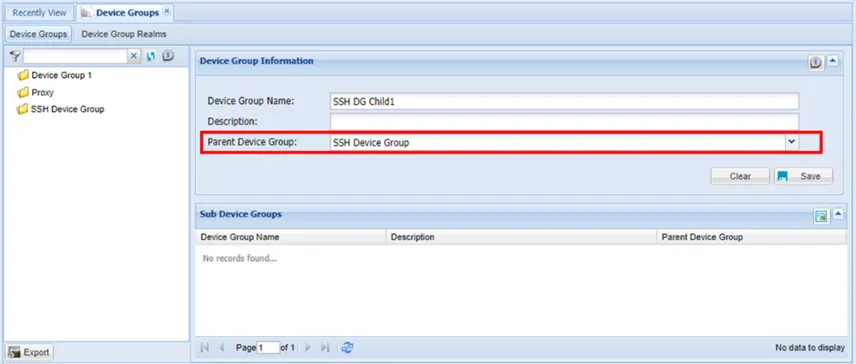Click the 'Sub Device Groups' panel title

coord(241,214)
